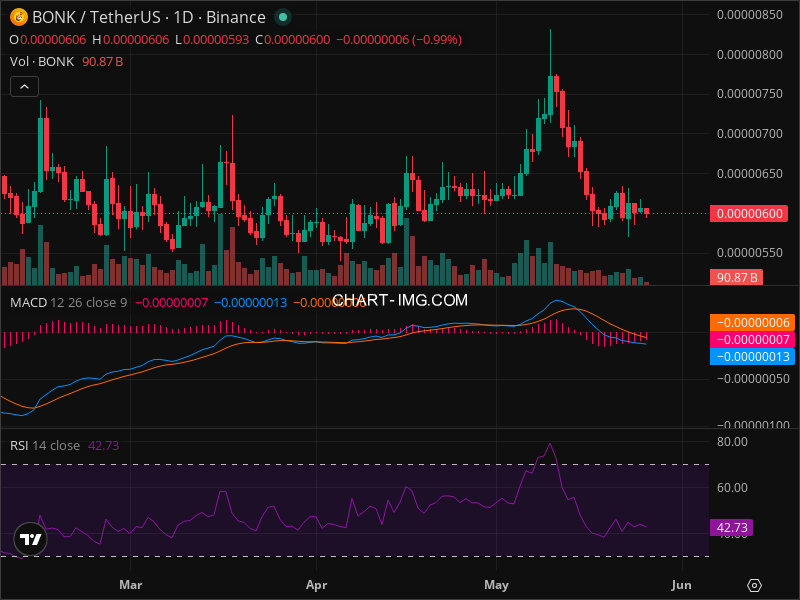Viewport: 800px width, 600px height.
Task: Collapse the indicator legend with the chevron button
Action: click(24, 87)
